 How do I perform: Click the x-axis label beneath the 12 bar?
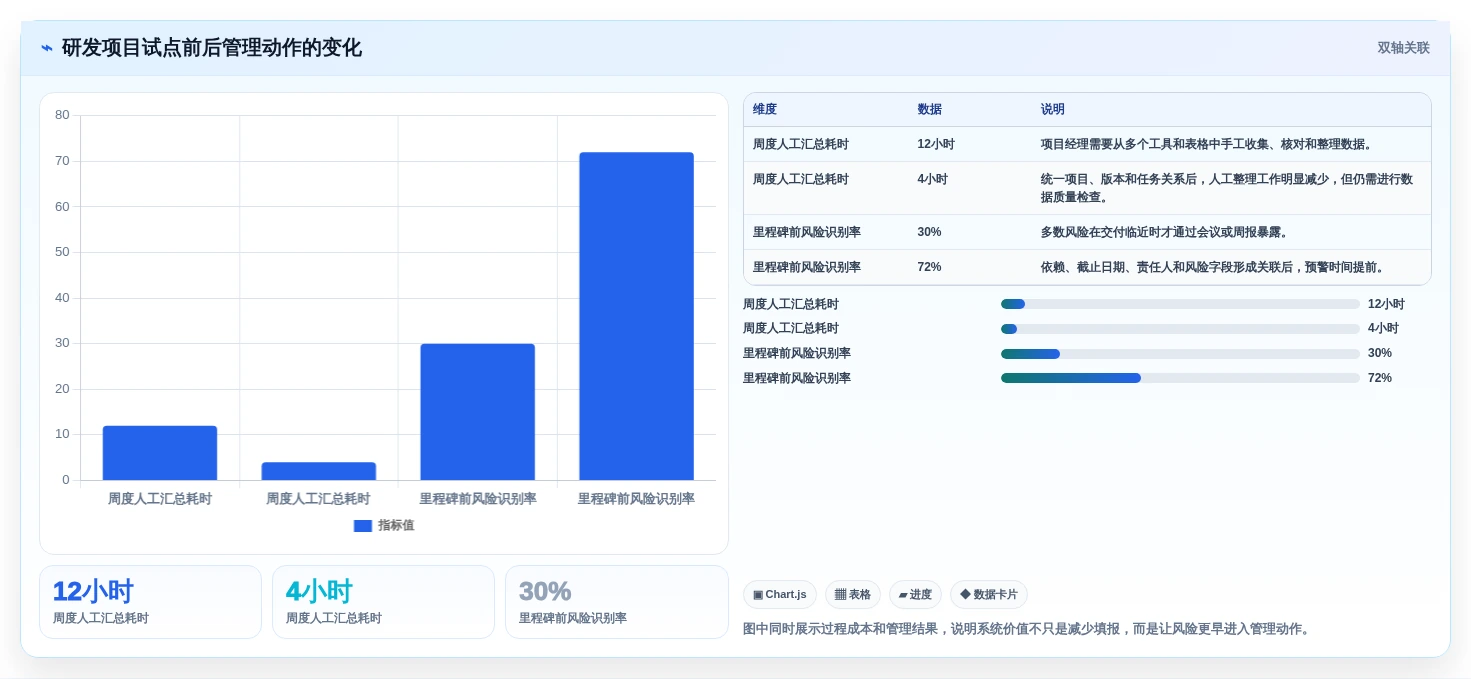(160, 499)
